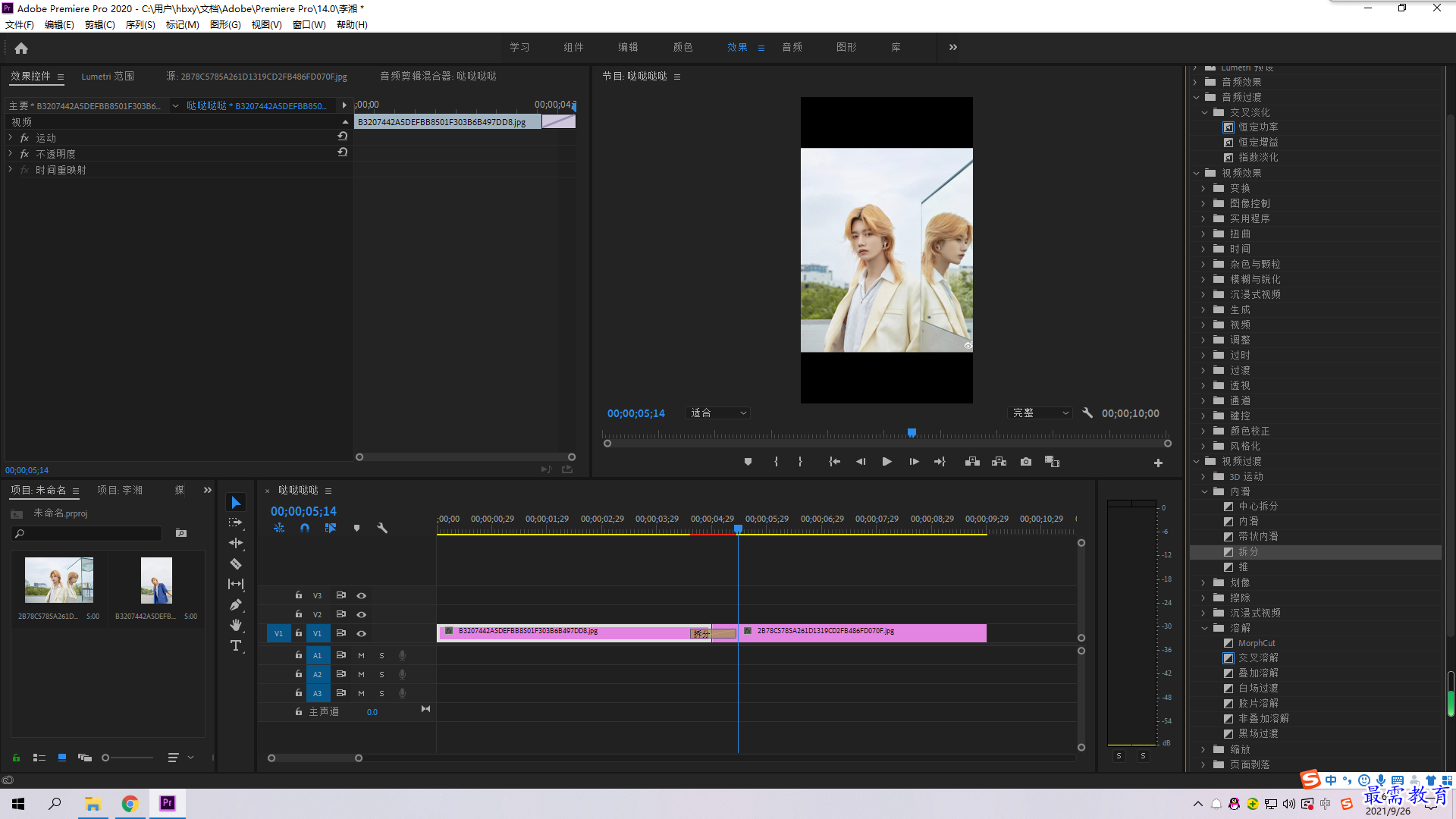Add marker in timeline panel
The image size is (1456, 819).
356,528
